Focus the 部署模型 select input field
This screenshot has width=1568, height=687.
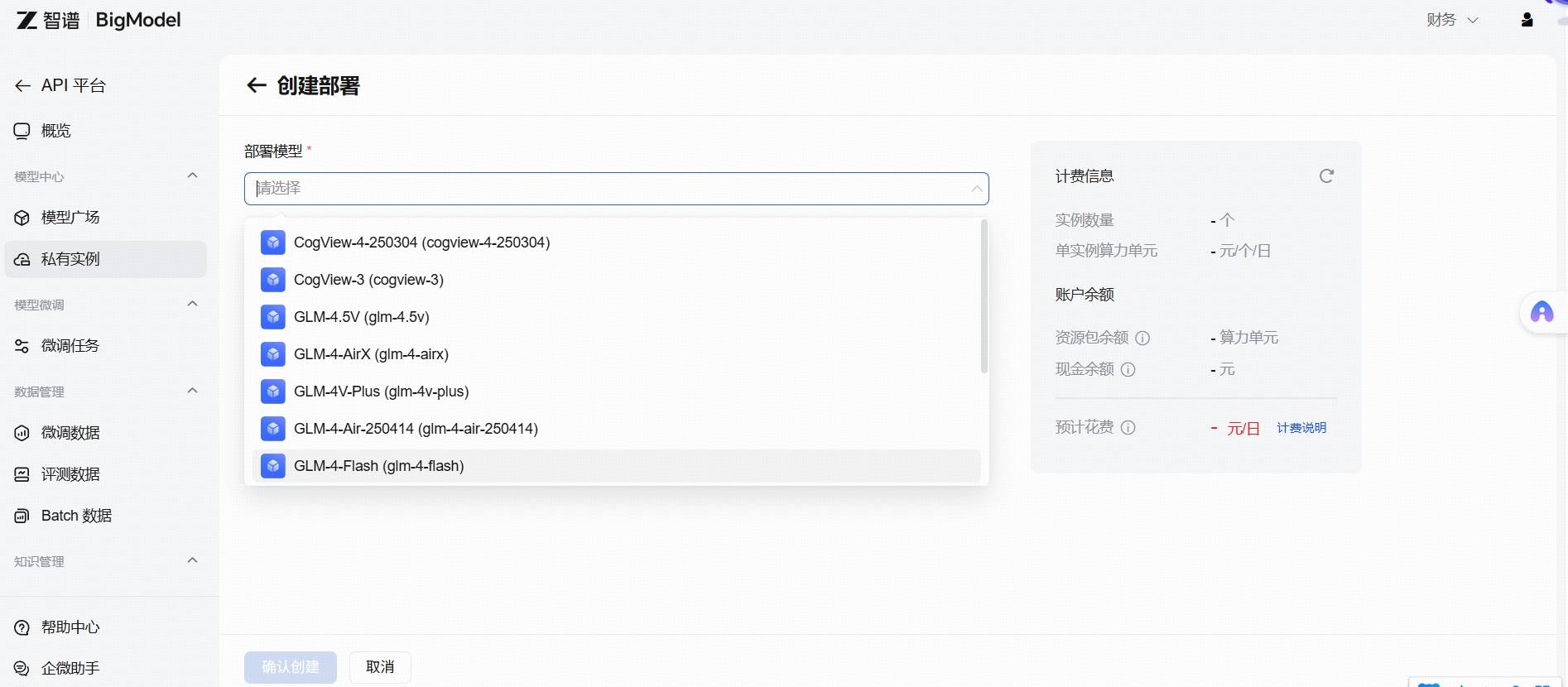click(613, 189)
